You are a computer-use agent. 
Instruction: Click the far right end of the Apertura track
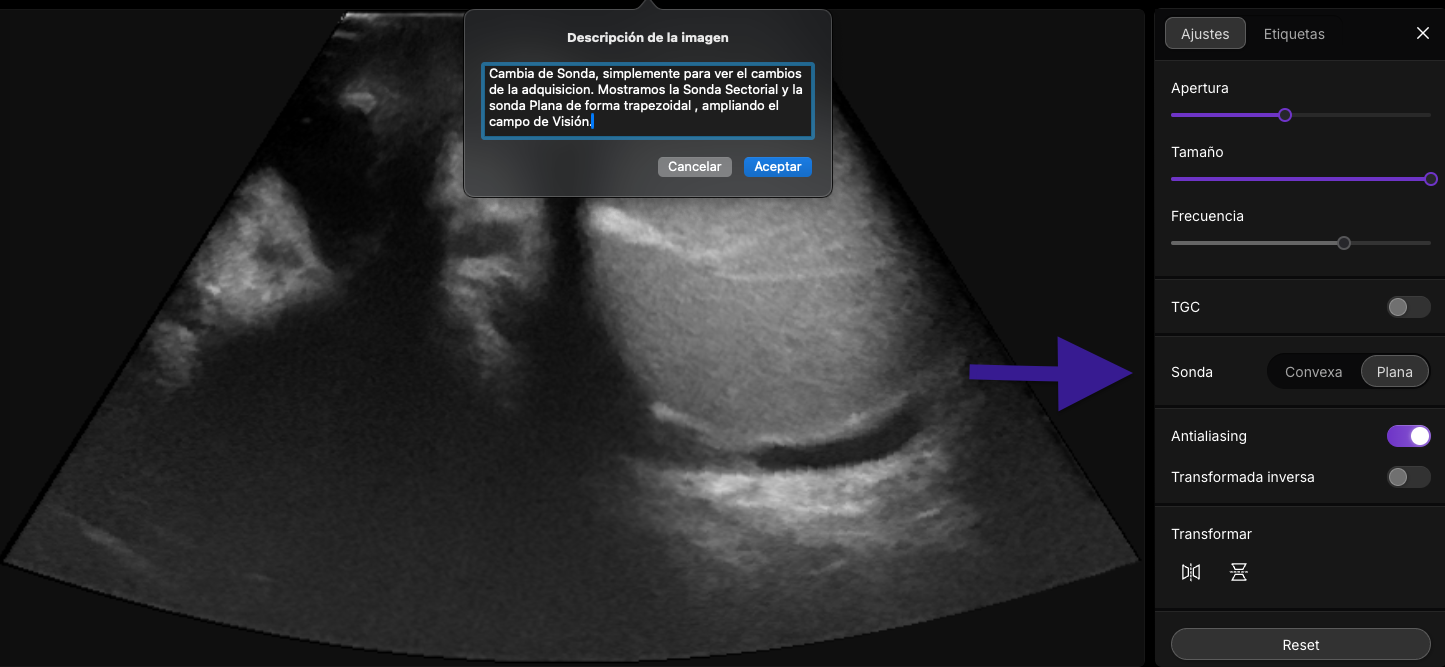(1428, 115)
